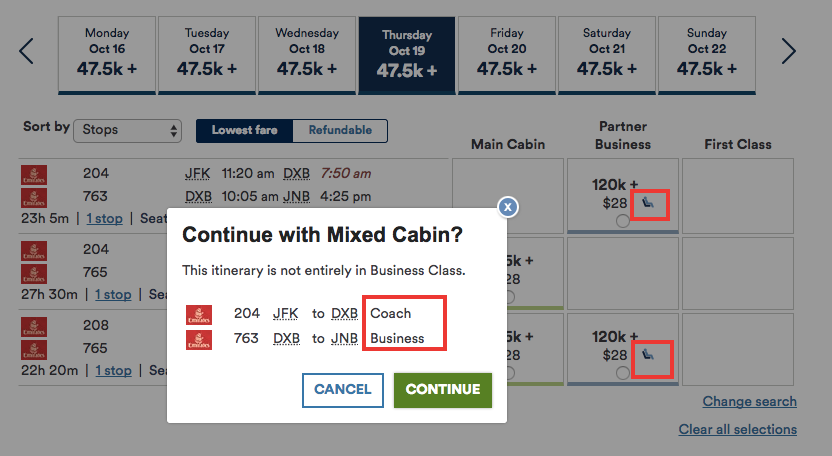Close the Mixed Cabin dialog with X

(x=508, y=207)
